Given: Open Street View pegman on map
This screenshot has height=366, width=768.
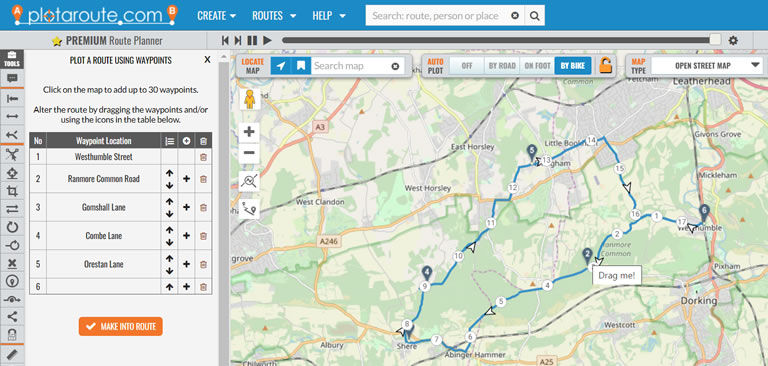Looking at the screenshot, I should (250, 99).
